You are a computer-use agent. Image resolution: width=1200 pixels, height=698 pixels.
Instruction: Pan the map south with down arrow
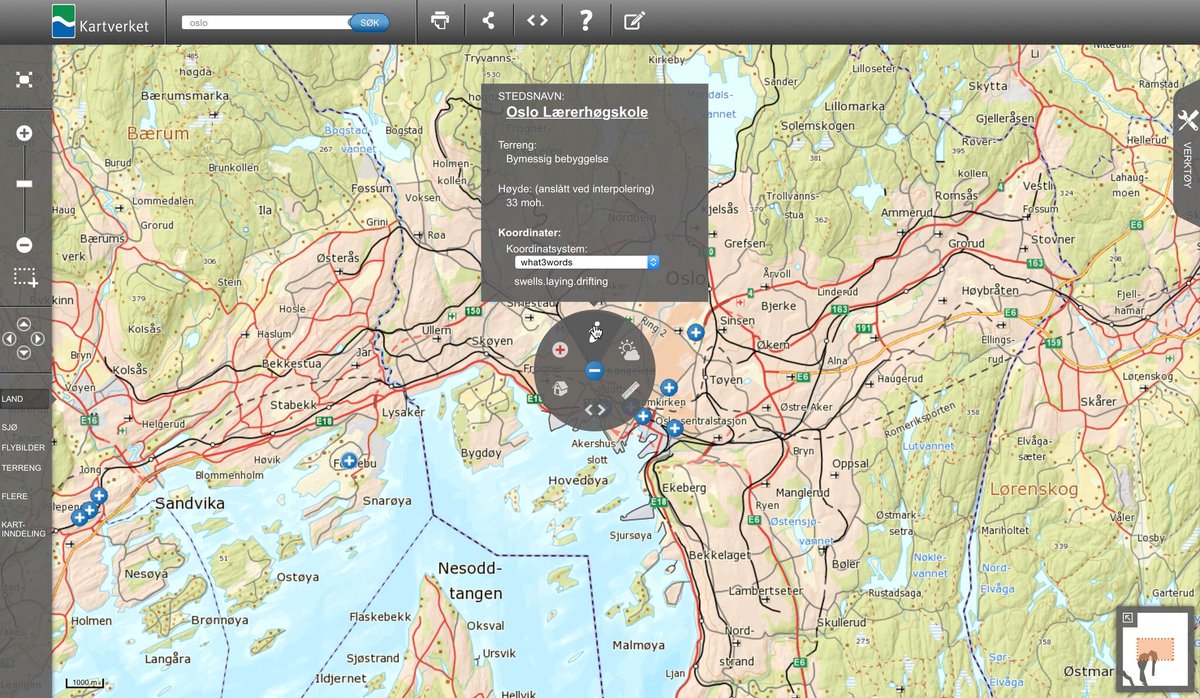[x=24, y=353]
